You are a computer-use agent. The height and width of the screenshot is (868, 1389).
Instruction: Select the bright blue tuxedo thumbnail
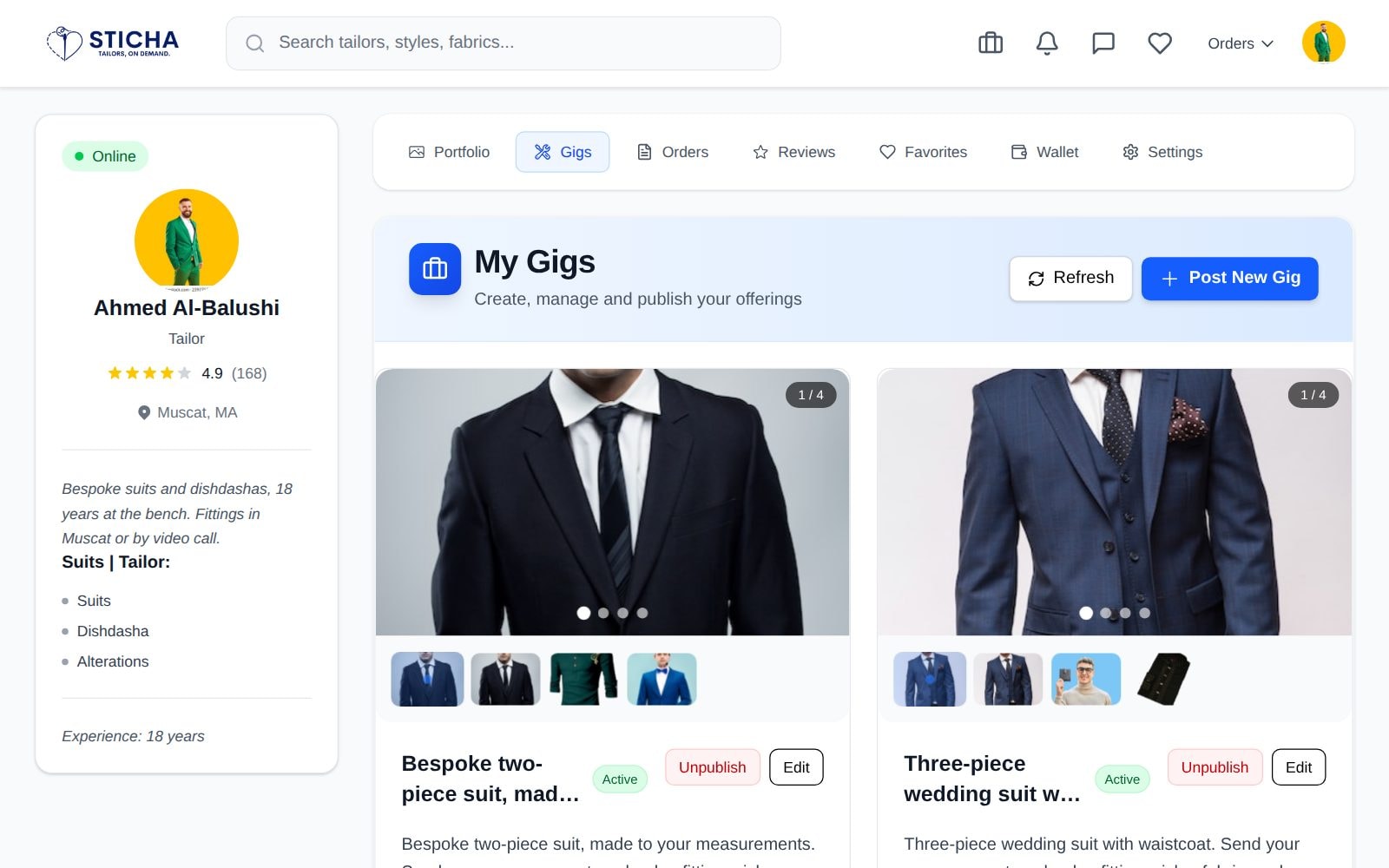click(662, 679)
